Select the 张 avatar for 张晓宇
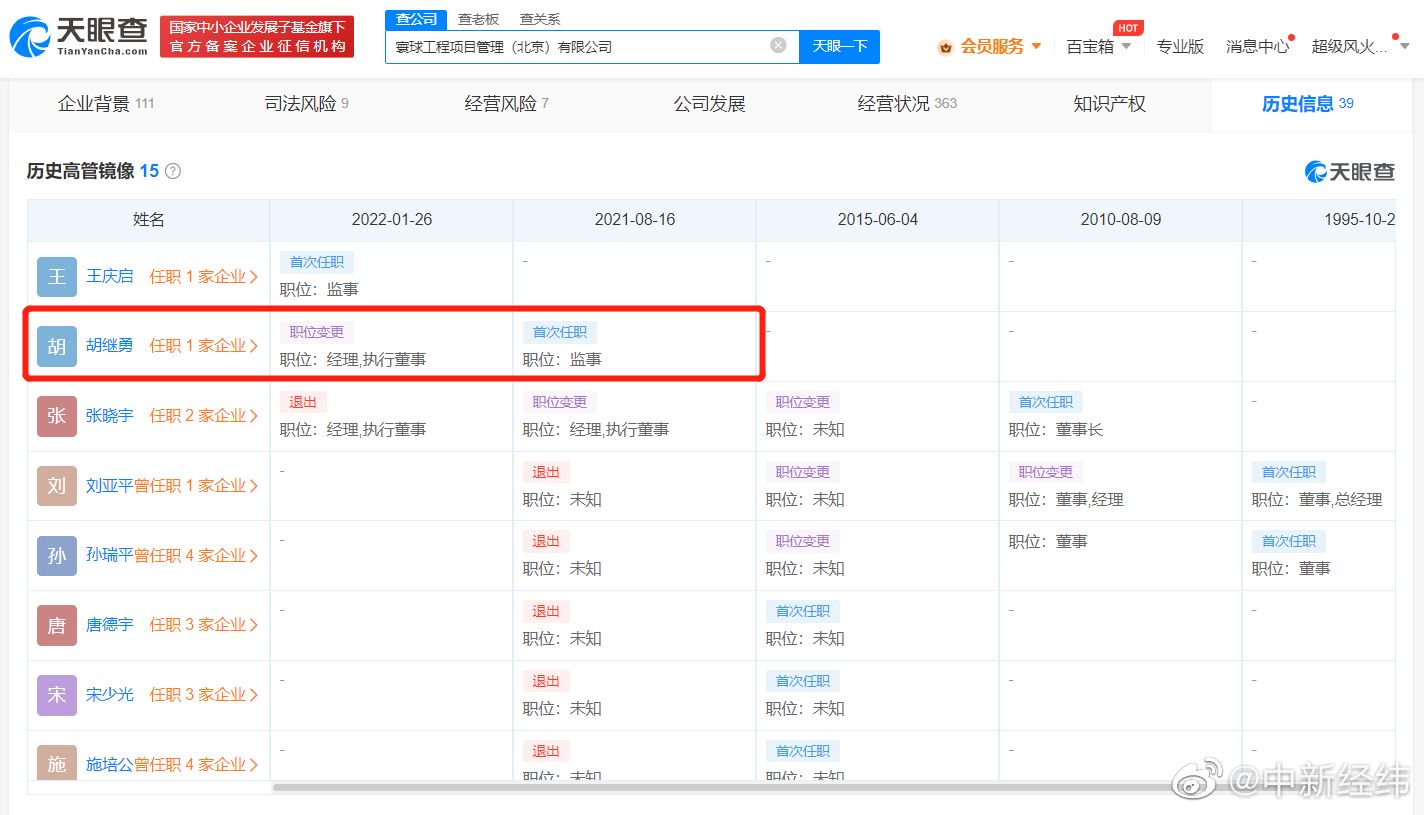The image size is (1424, 815). point(57,416)
